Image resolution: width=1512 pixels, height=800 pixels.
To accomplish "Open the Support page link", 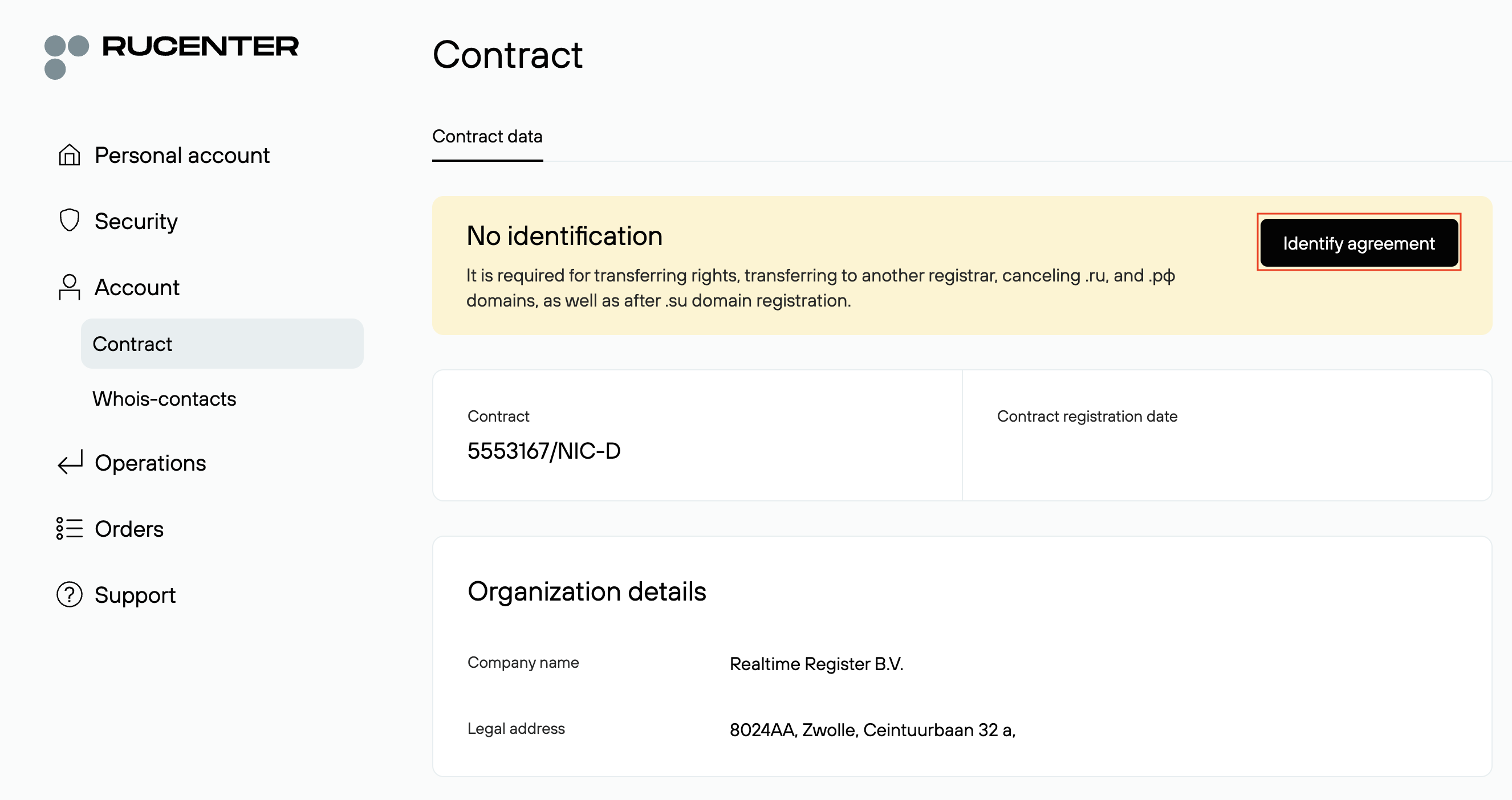I will pyautogui.click(x=135, y=595).
